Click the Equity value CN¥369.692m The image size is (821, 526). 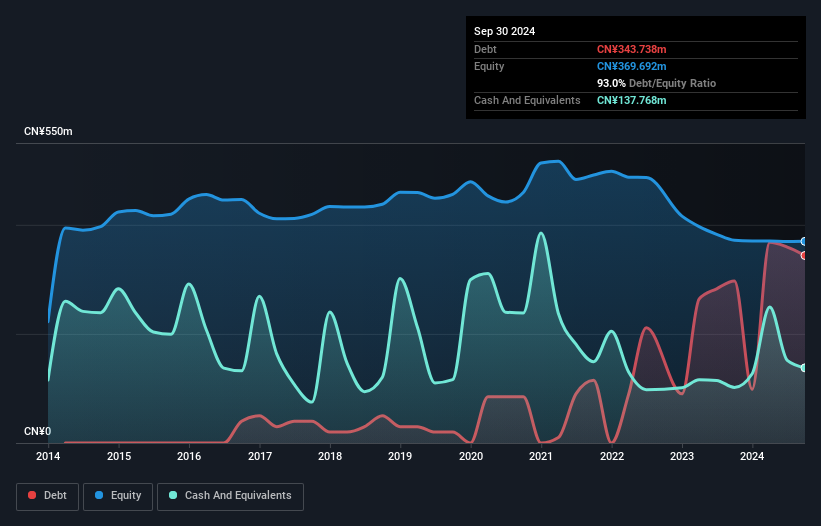point(631,66)
